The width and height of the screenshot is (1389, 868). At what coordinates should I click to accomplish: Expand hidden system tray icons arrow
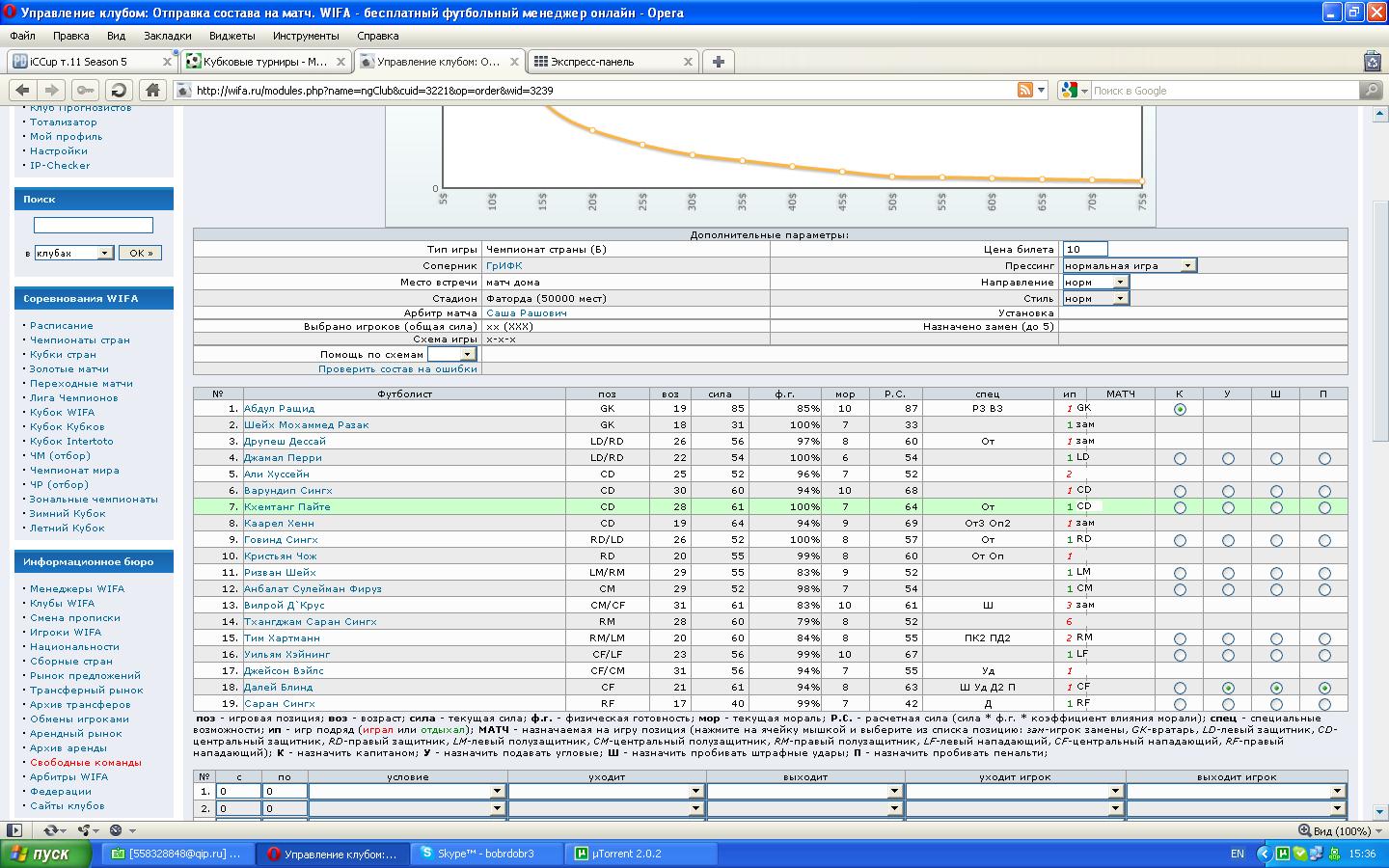(x=1265, y=854)
